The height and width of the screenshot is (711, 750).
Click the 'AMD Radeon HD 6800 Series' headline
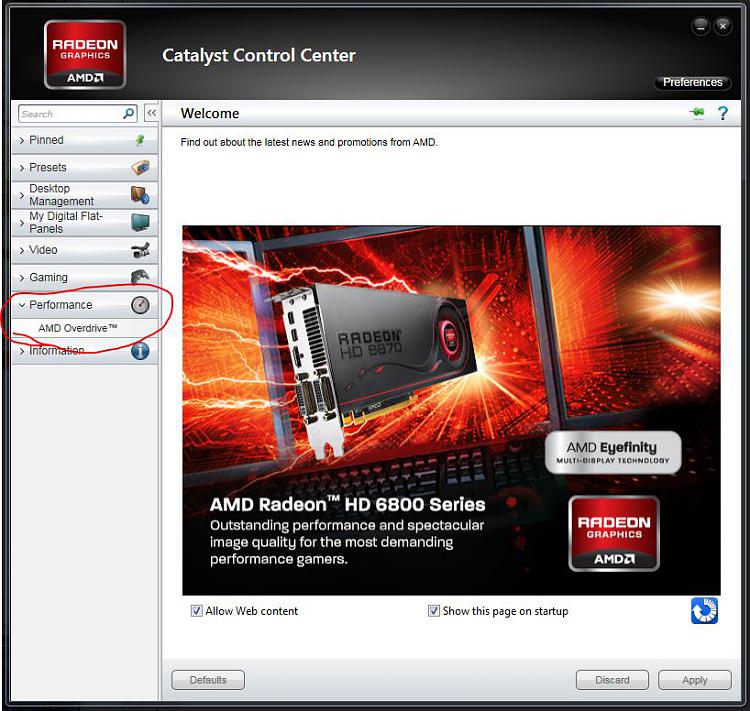347,504
